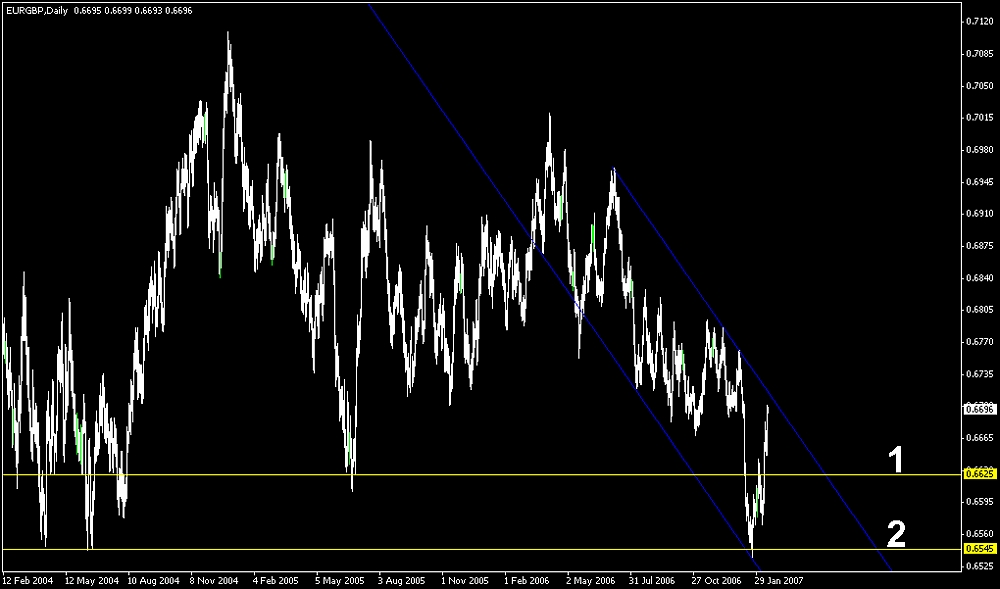Select the yellow 0.6625 price label
Viewport: 1000px width, 589px height.
click(977, 474)
